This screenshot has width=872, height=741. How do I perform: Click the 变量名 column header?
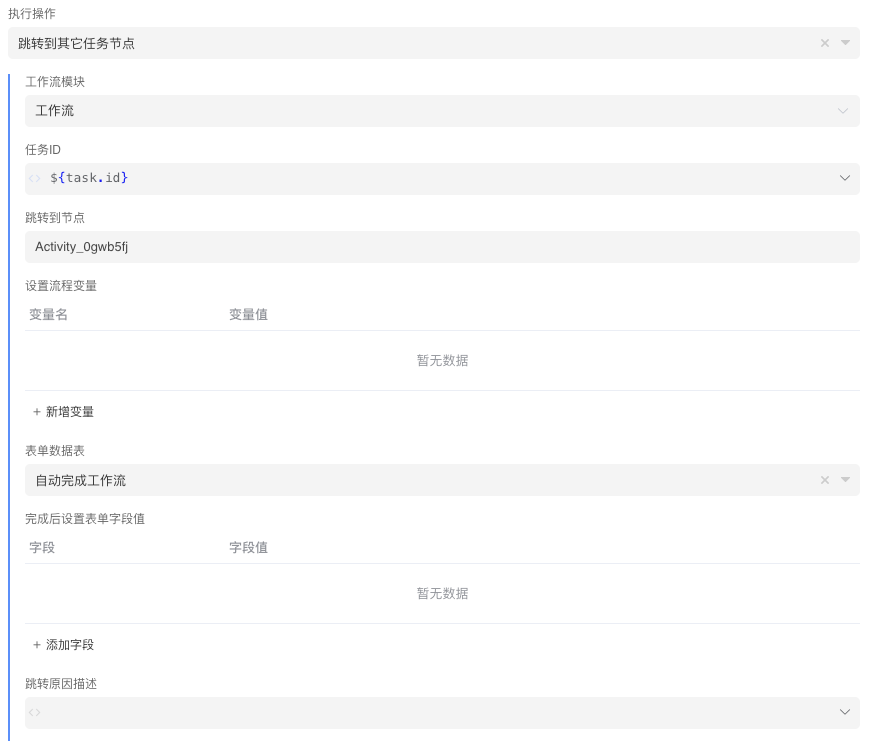(x=48, y=315)
